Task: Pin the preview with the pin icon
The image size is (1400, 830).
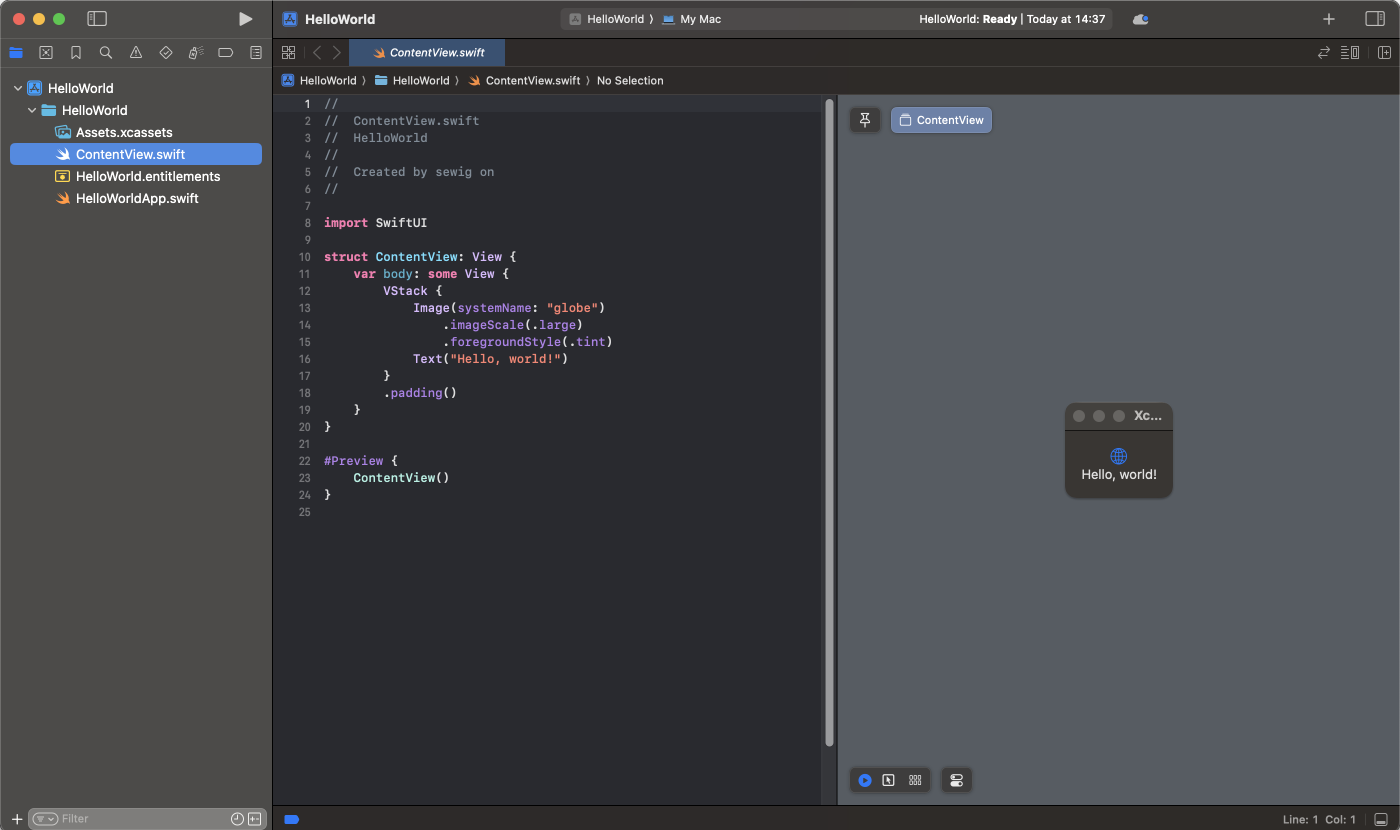Action: click(x=865, y=120)
